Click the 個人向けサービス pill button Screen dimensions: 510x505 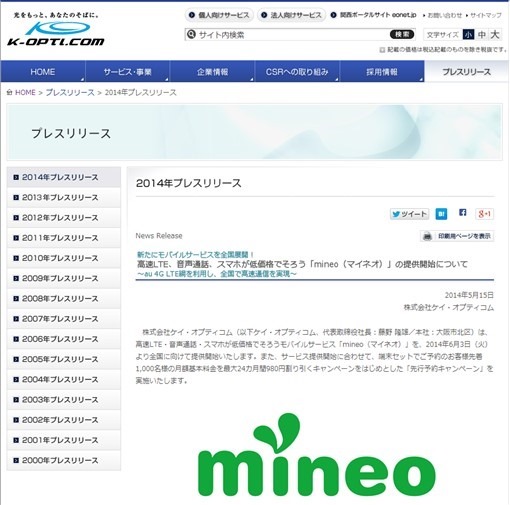click(219, 15)
